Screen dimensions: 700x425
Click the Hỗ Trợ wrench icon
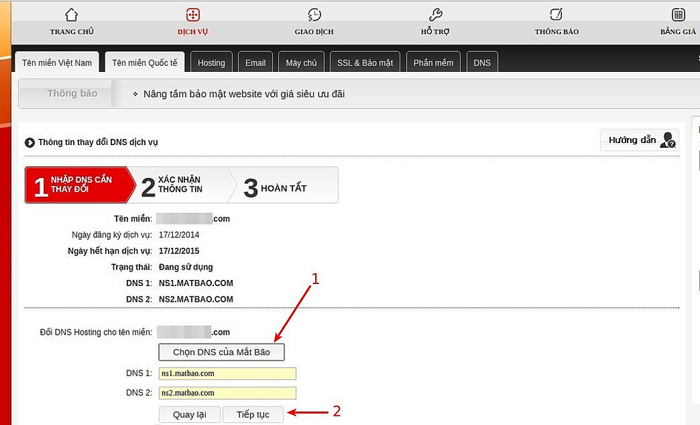(x=435, y=15)
